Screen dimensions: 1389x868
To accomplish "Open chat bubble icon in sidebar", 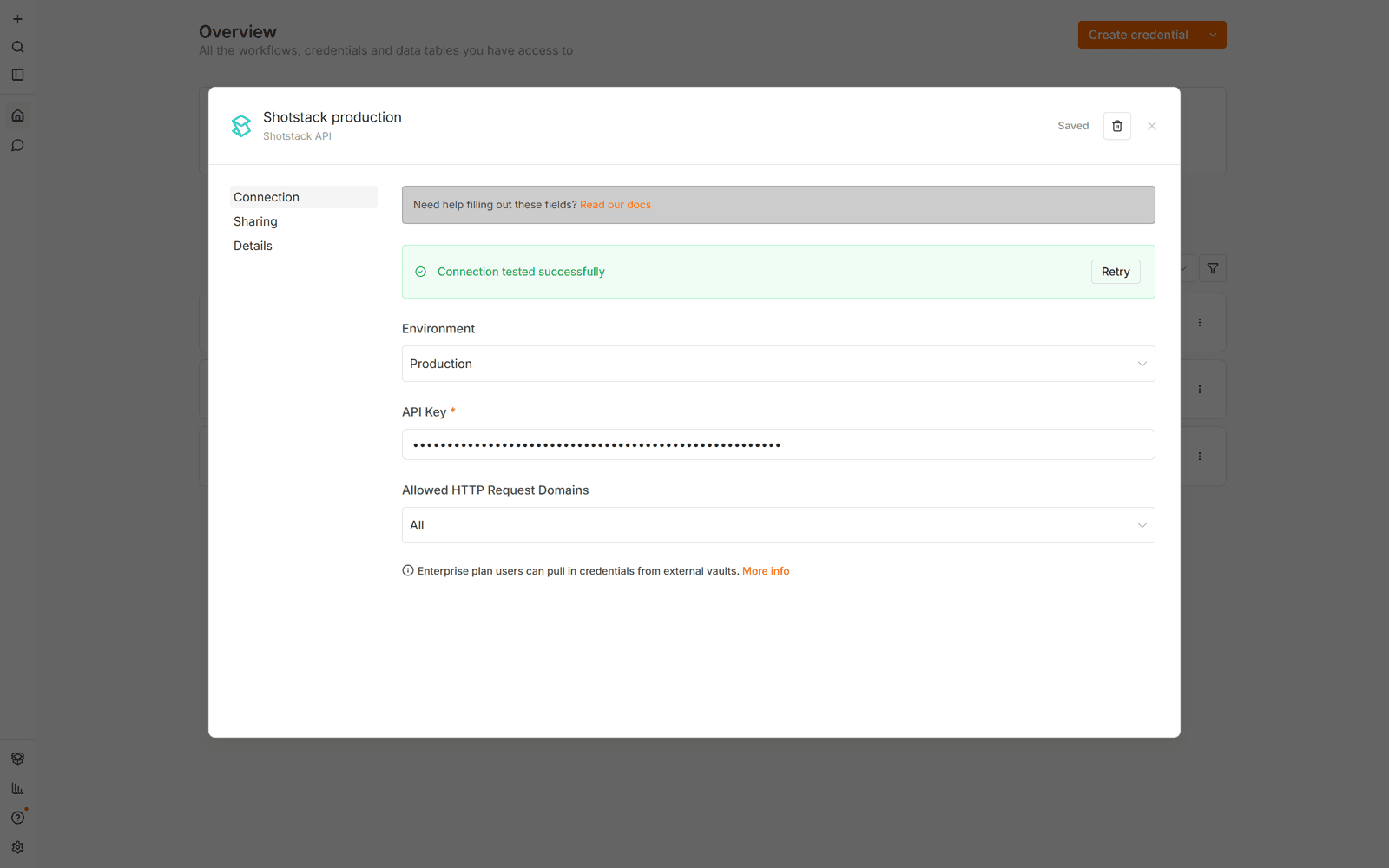I will 17,145.
